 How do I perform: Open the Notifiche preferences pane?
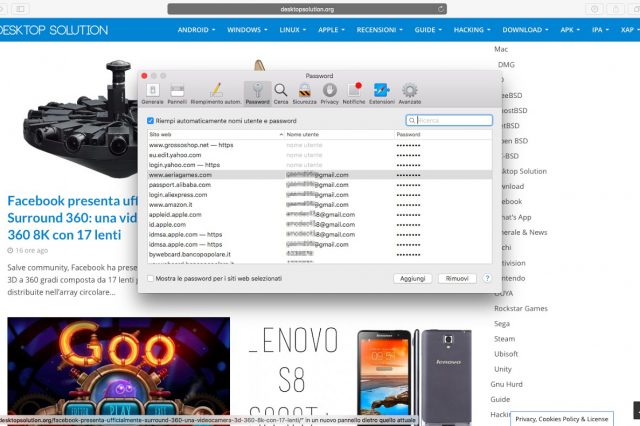353,93
